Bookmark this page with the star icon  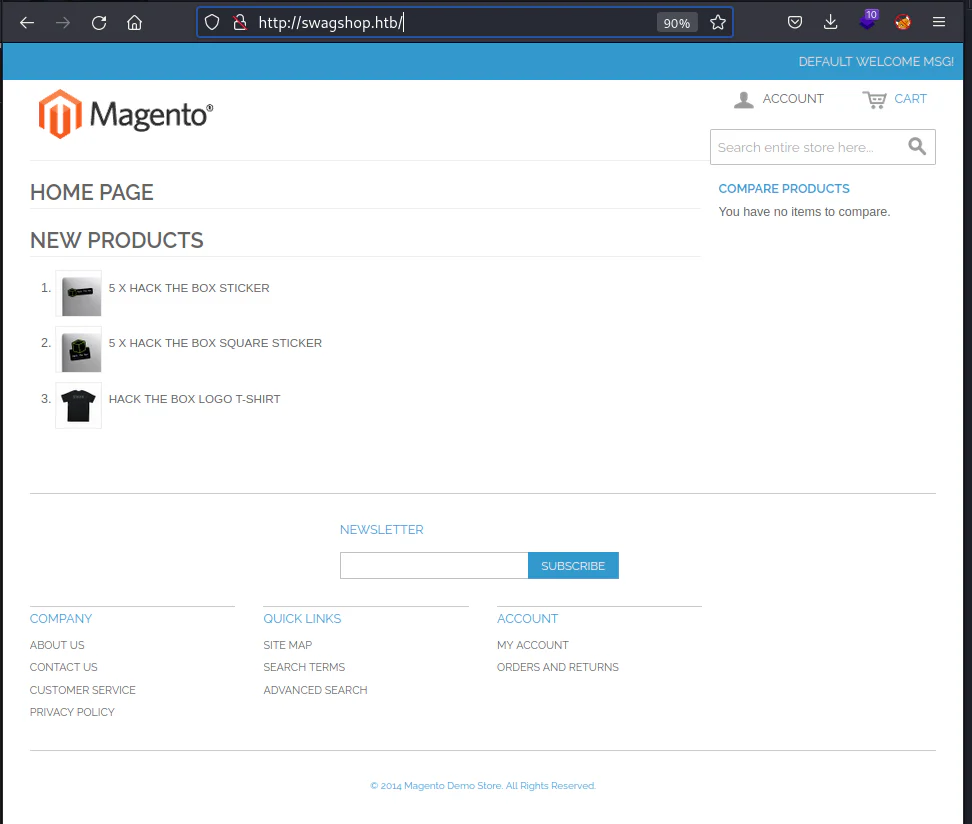pos(718,23)
